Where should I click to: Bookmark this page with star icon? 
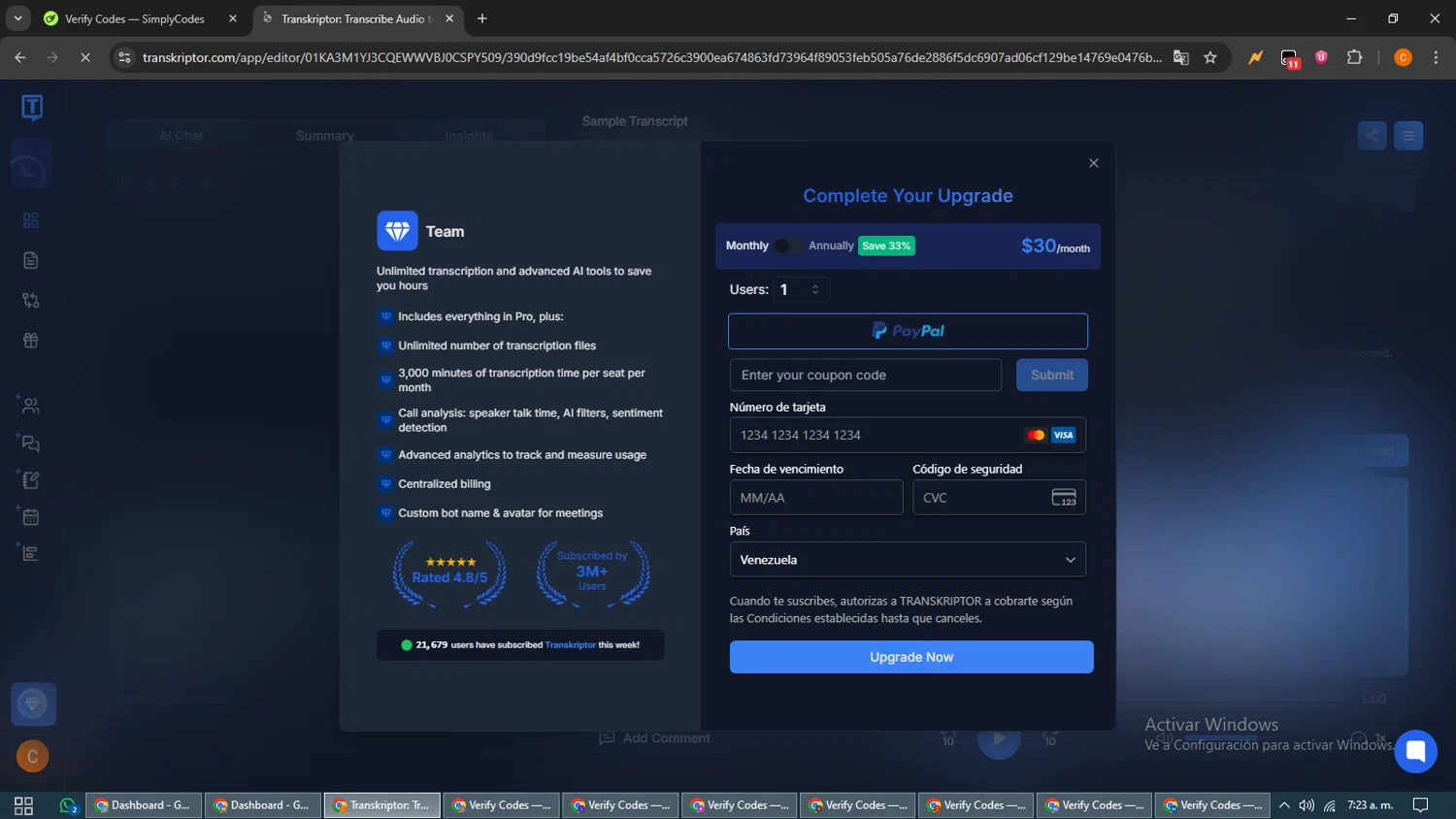click(x=1210, y=57)
